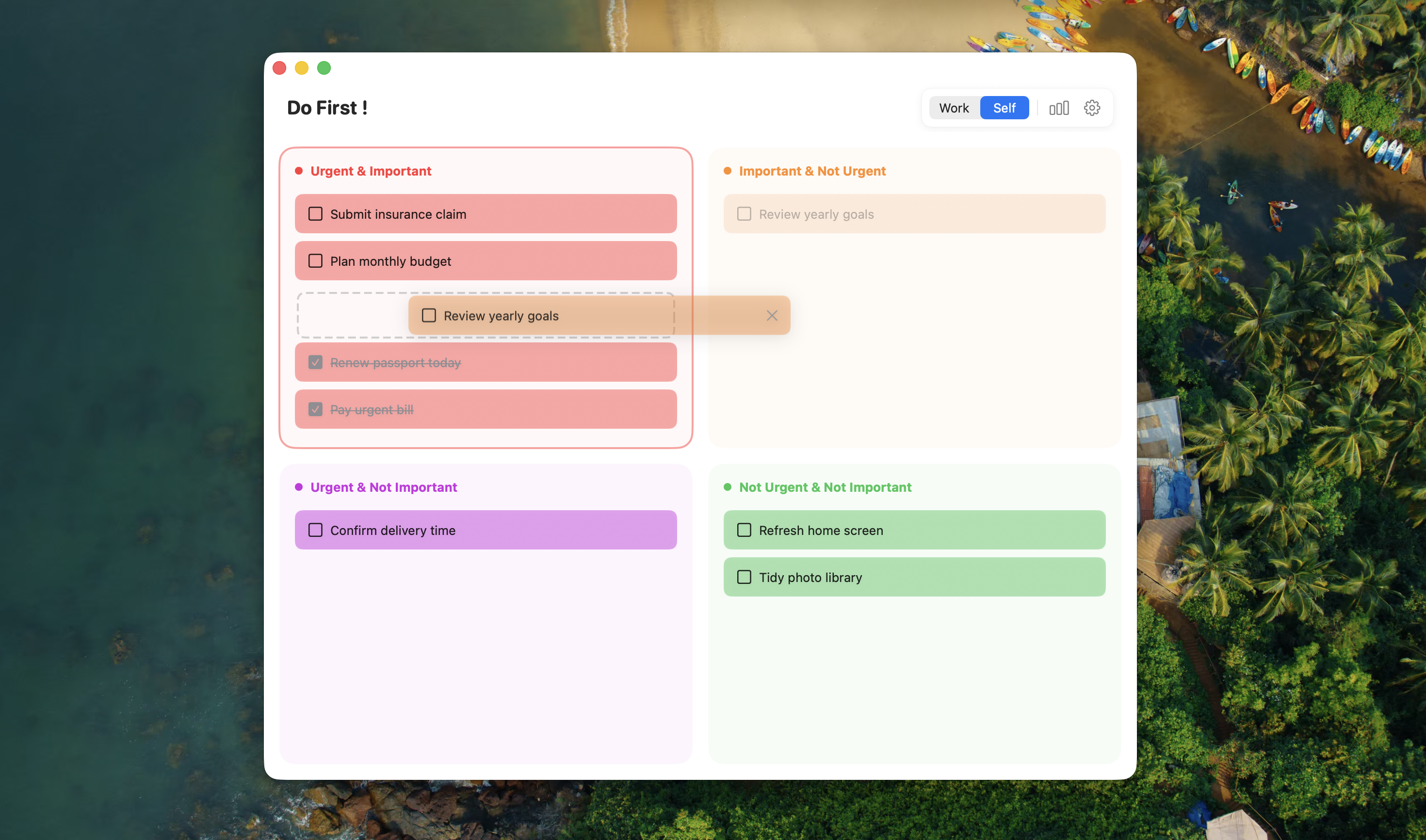Check off Submit insurance claim
Screen dimensions: 1426x840
click(315, 213)
